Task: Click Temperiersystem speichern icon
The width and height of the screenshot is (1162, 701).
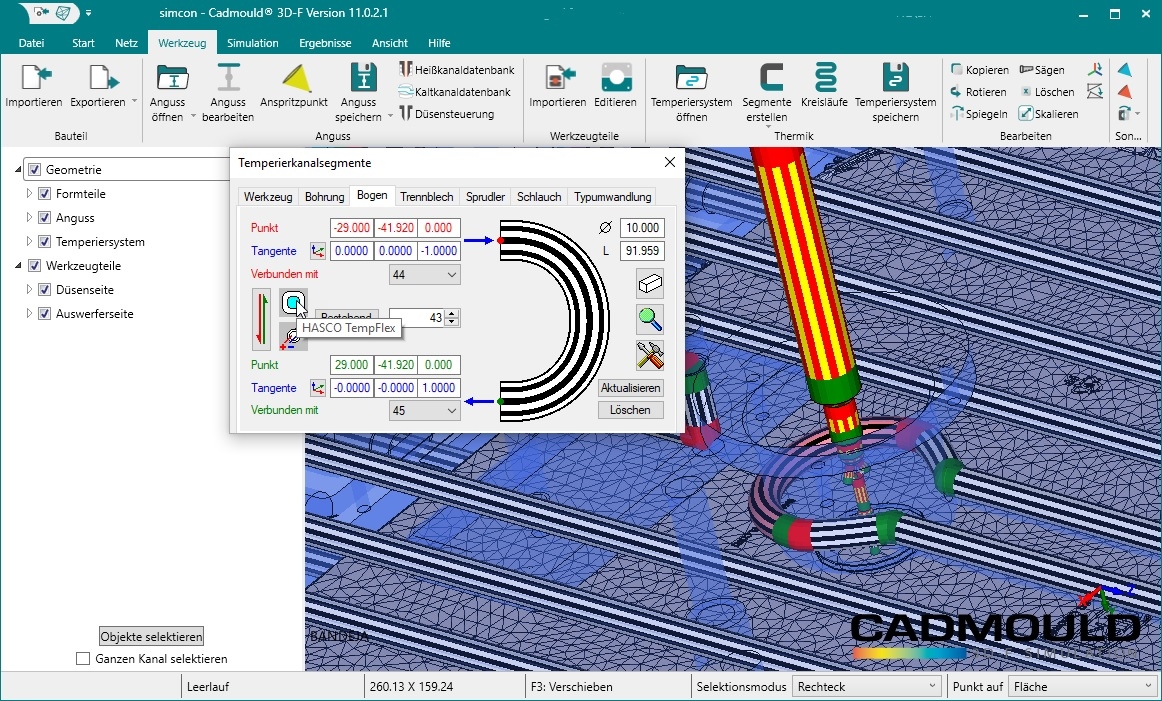Action: 895,77
